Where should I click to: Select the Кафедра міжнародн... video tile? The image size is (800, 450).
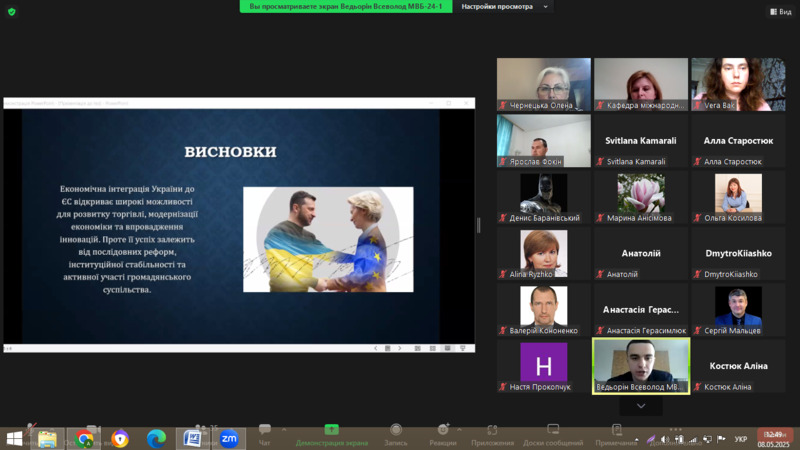(641, 84)
